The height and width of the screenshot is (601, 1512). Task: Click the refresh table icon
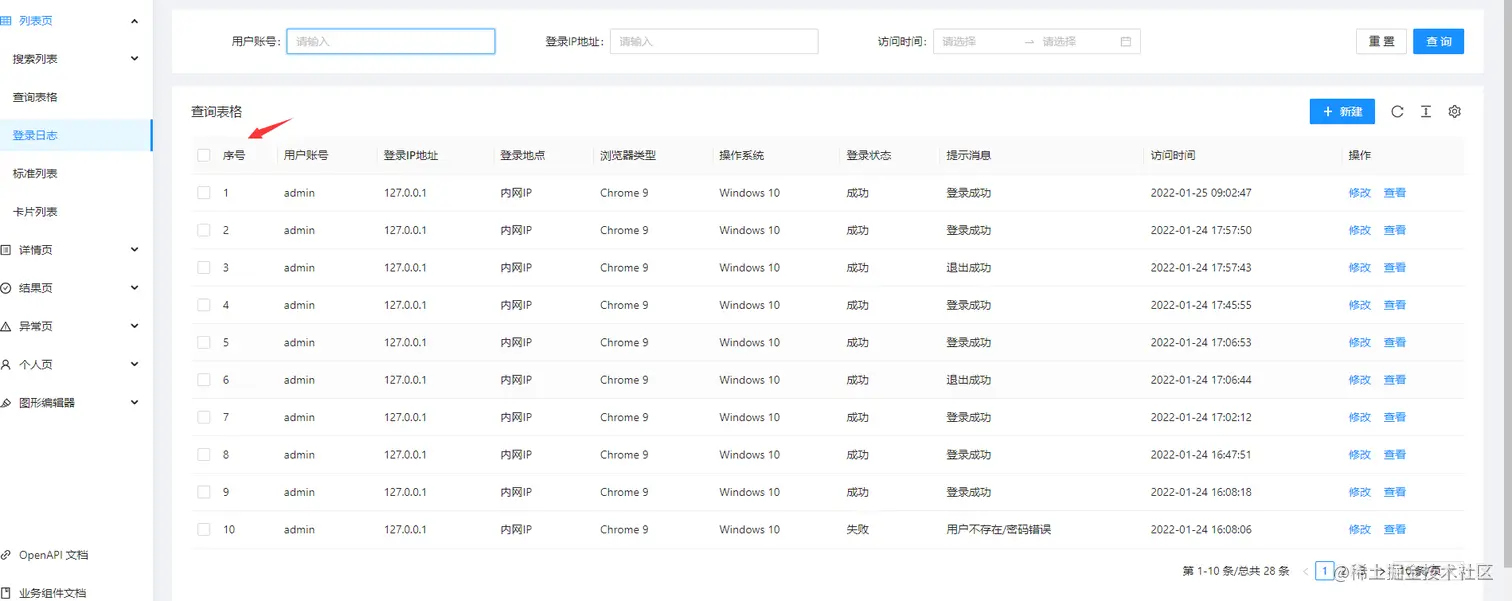(x=1397, y=112)
